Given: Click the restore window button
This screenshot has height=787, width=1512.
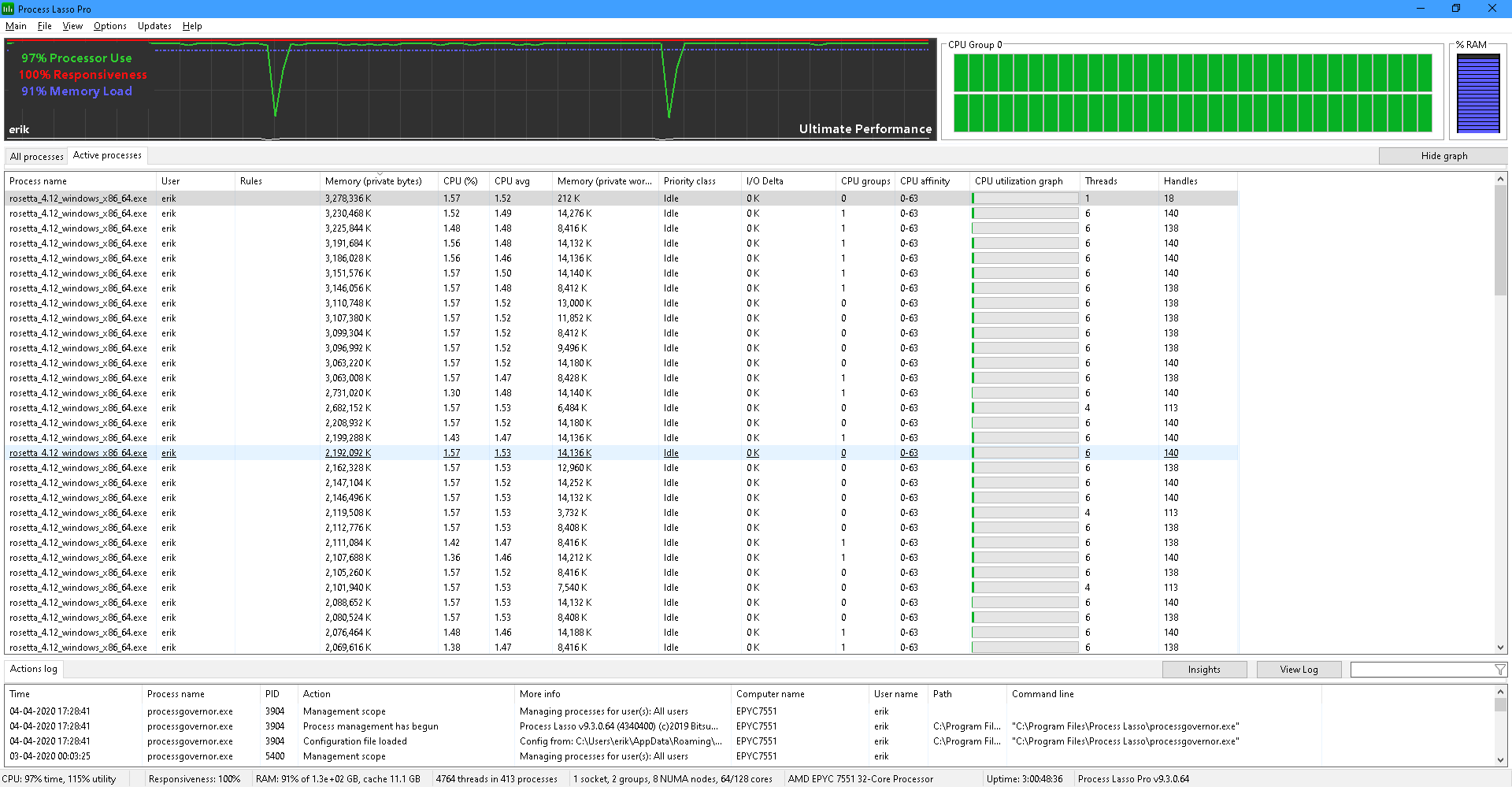Looking at the screenshot, I should click(x=1456, y=9).
